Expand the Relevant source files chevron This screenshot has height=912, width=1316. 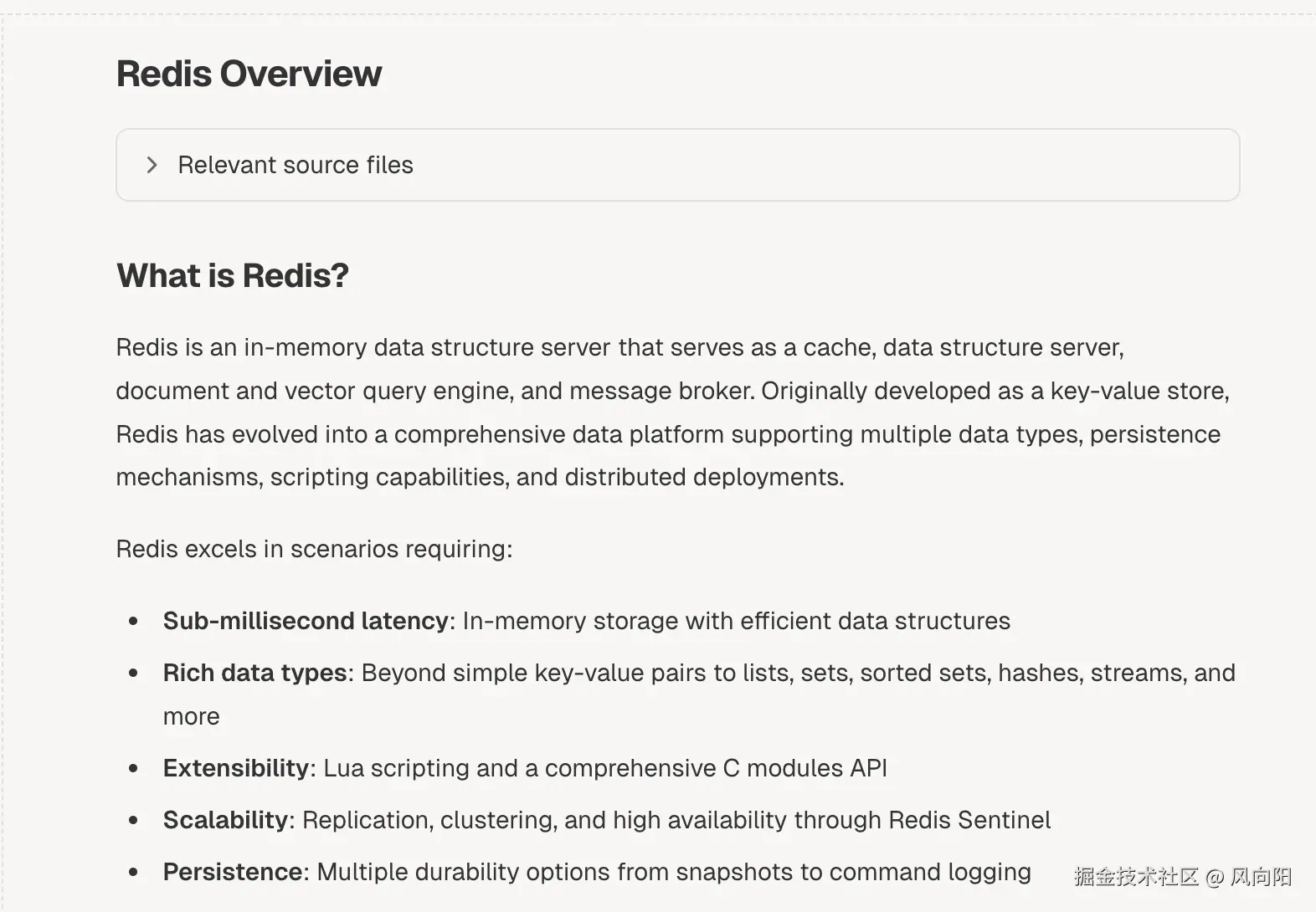point(152,165)
